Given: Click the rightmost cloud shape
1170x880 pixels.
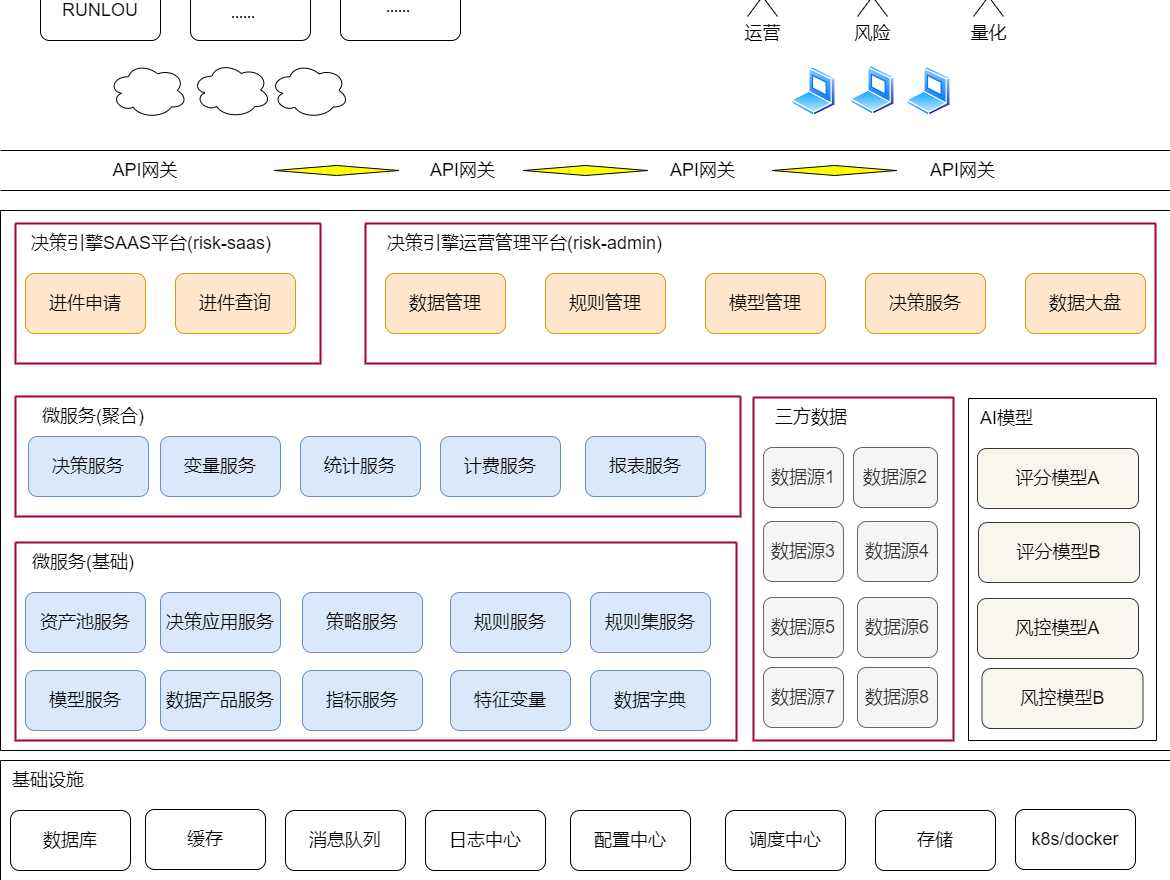Looking at the screenshot, I should [310, 92].
